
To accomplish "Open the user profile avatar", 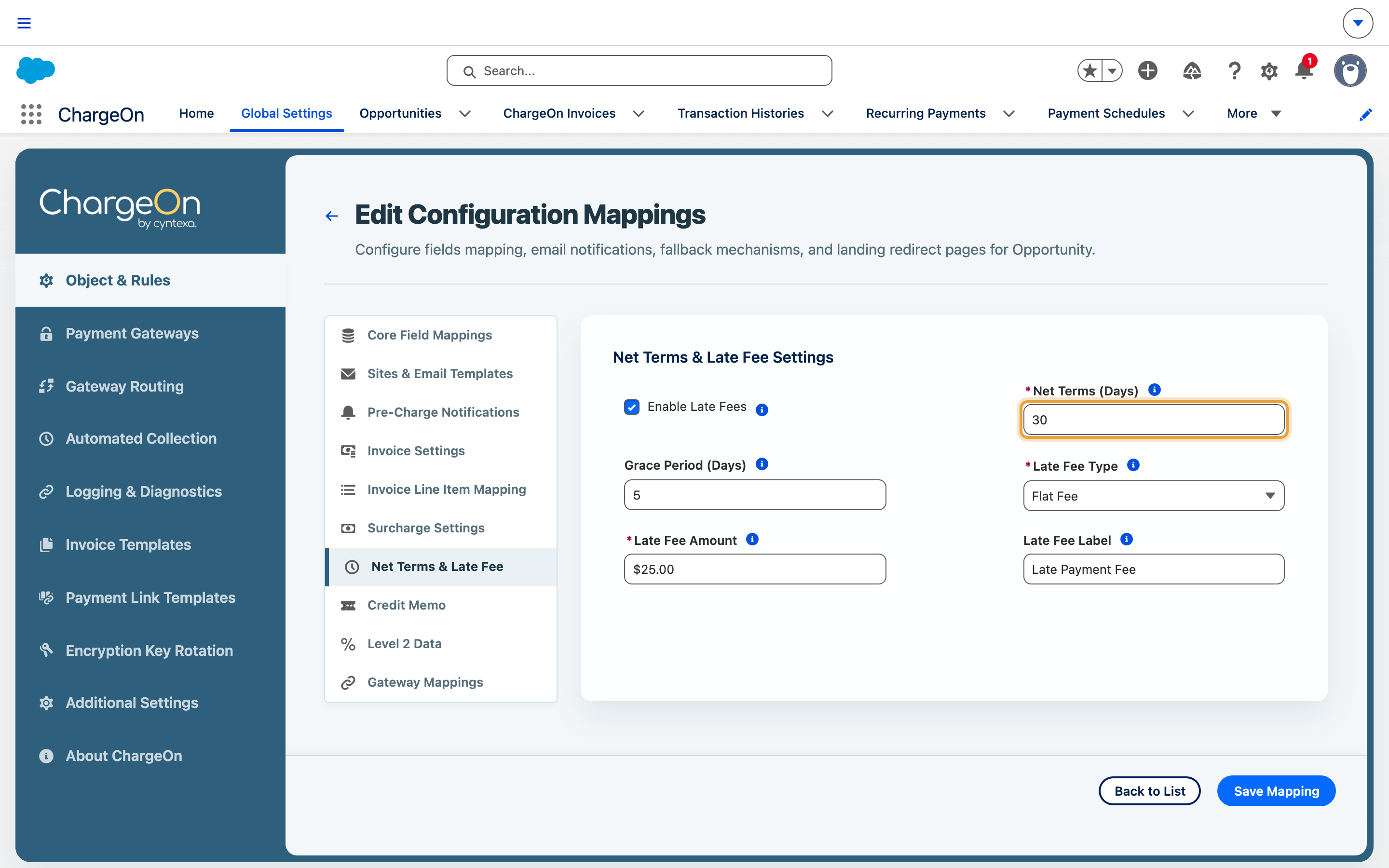I will tap(1350, 70).
